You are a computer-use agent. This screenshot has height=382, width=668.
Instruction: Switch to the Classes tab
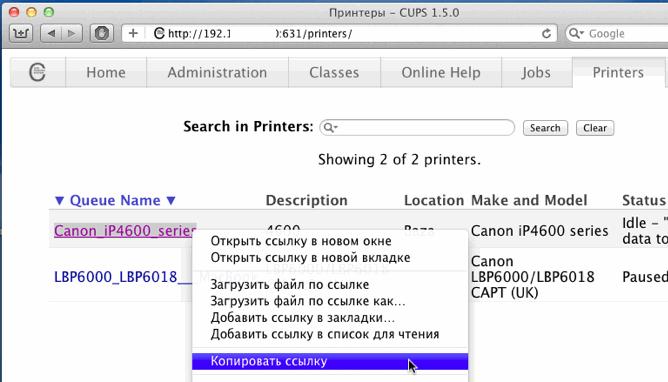point(334,72)
